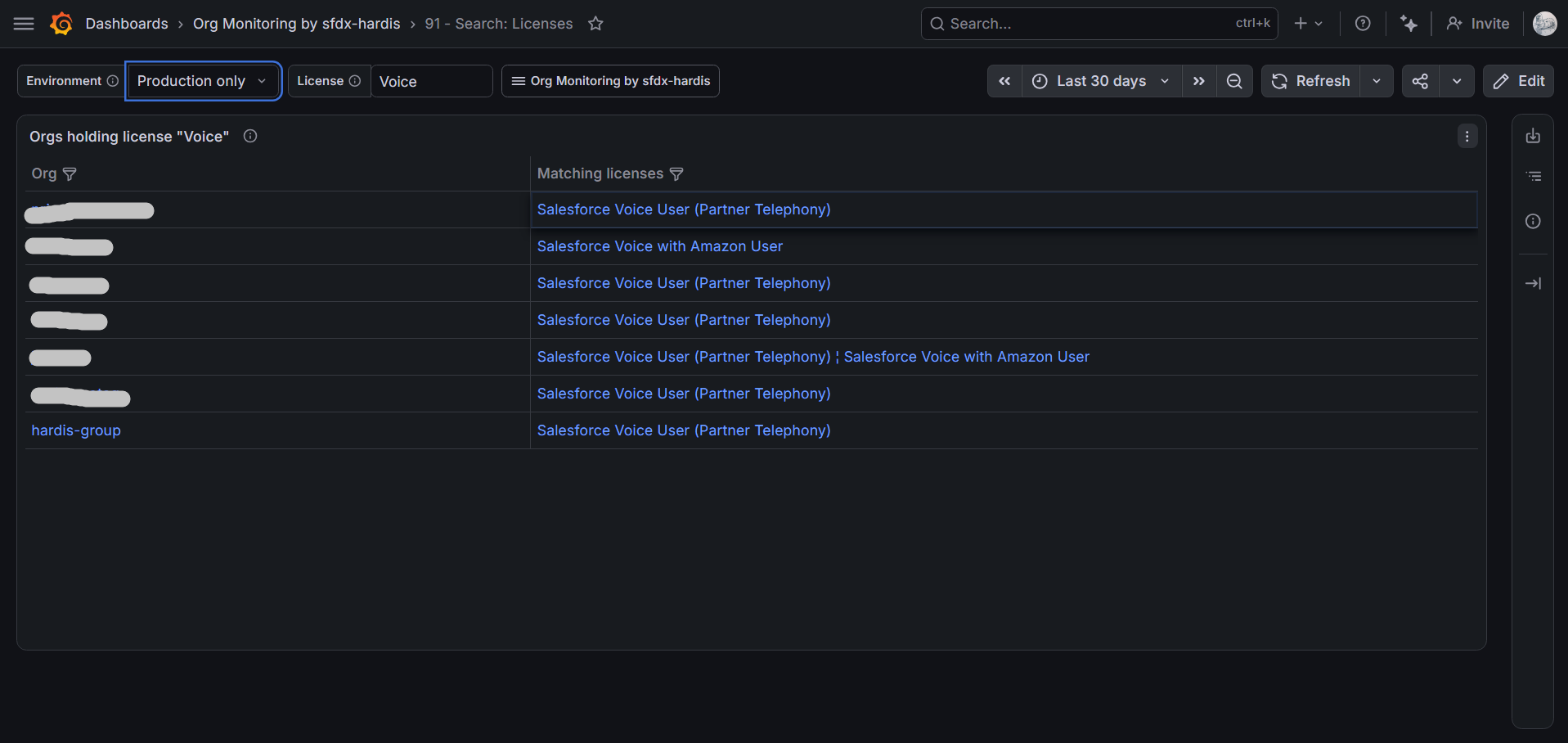Open the panel three-dot menu
This screenshot has height=743, width=1568.
tap(1467, 137)
